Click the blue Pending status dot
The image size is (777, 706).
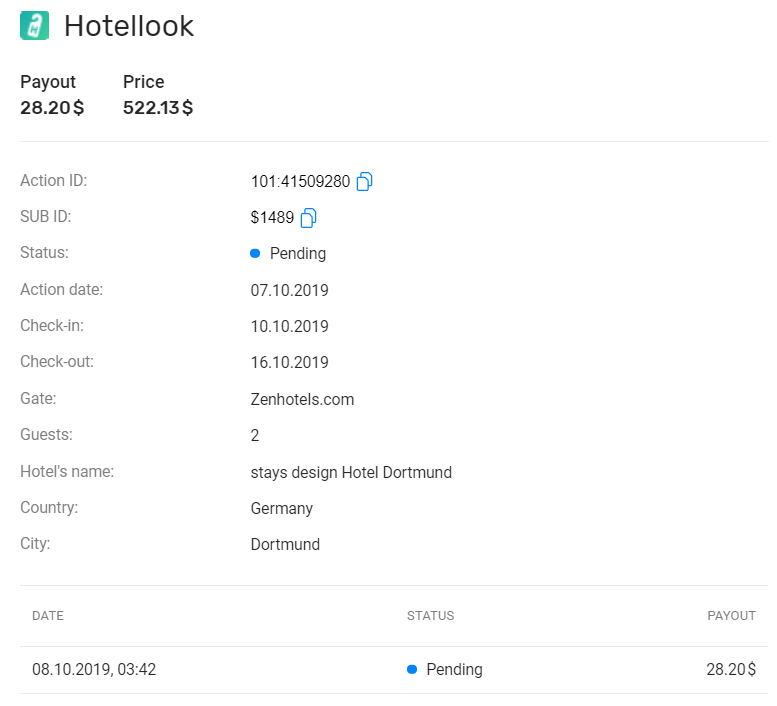[x=255, y=254]
